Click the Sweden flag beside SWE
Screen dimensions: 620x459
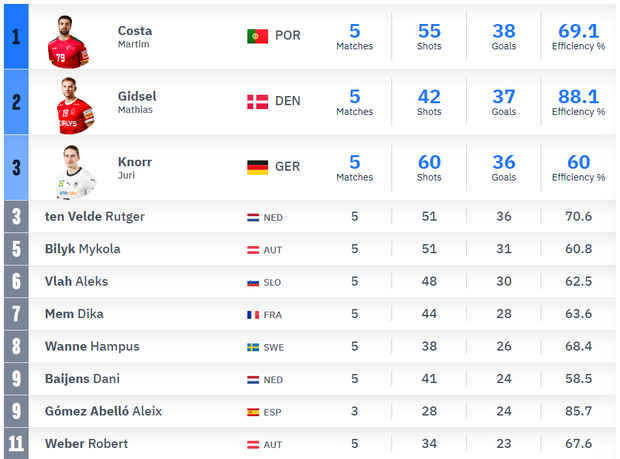tap(253, 347)
